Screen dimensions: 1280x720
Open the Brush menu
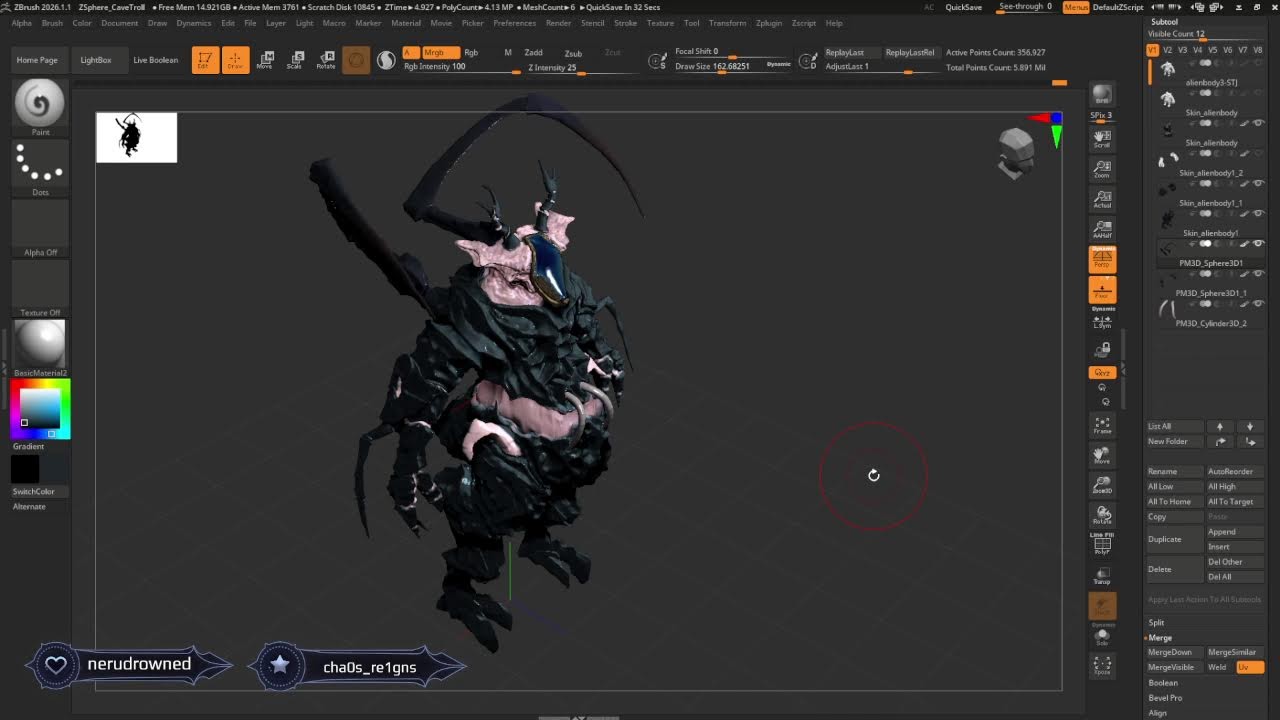[52, 22]
